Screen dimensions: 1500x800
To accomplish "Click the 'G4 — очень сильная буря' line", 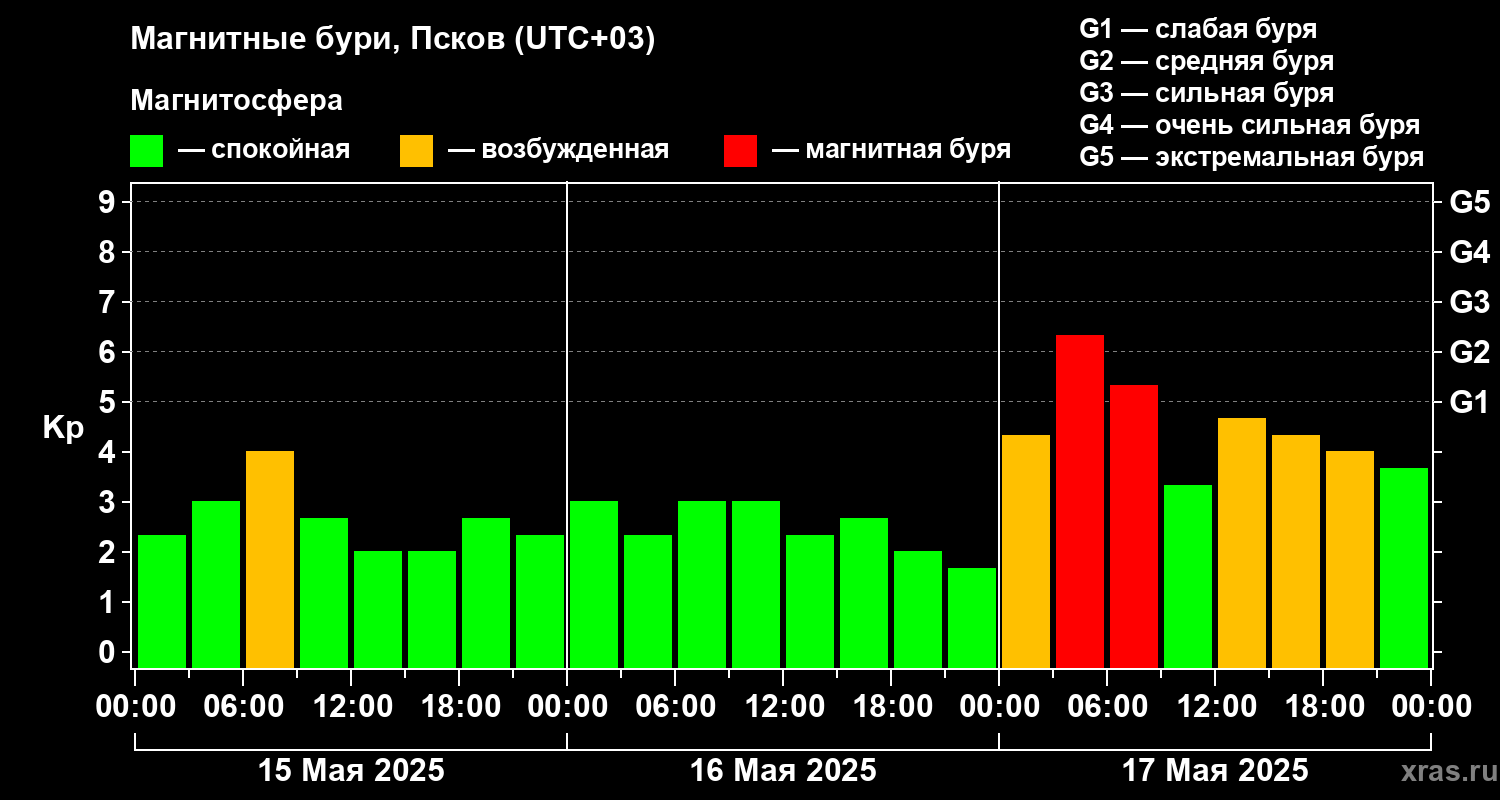I will tap(1249, 125).
